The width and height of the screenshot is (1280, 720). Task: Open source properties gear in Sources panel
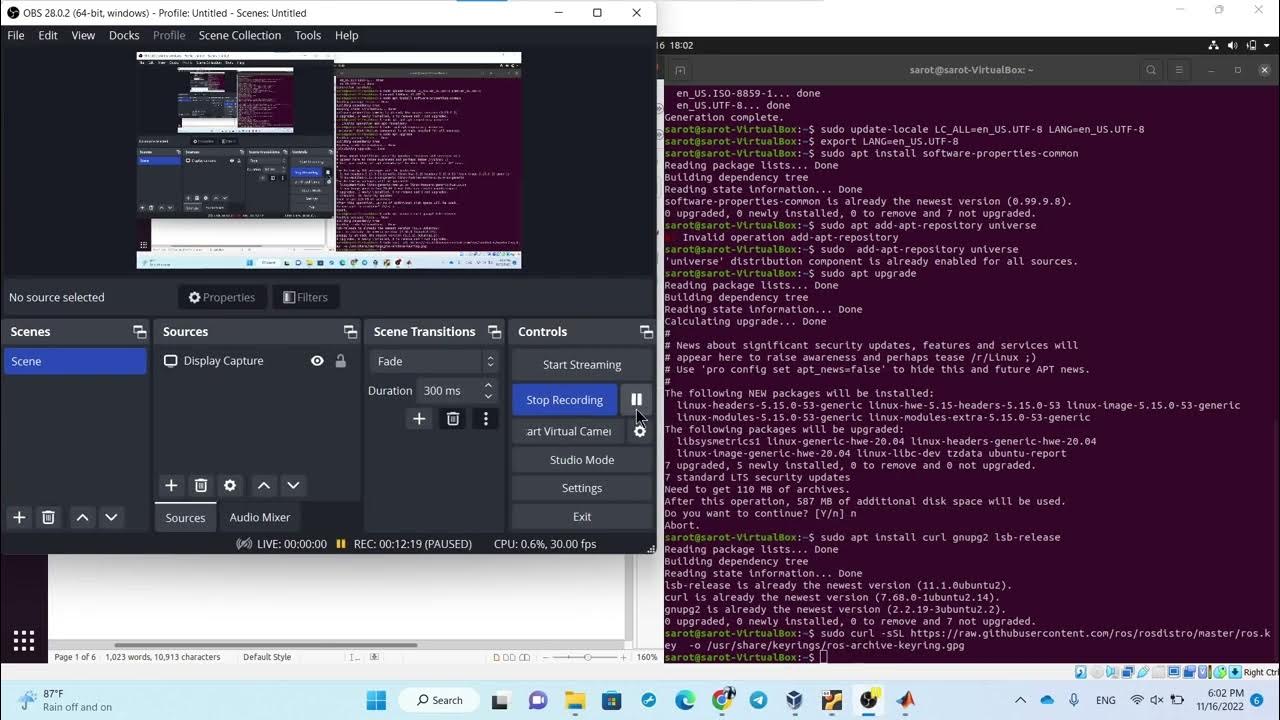(x=230, y=485)
